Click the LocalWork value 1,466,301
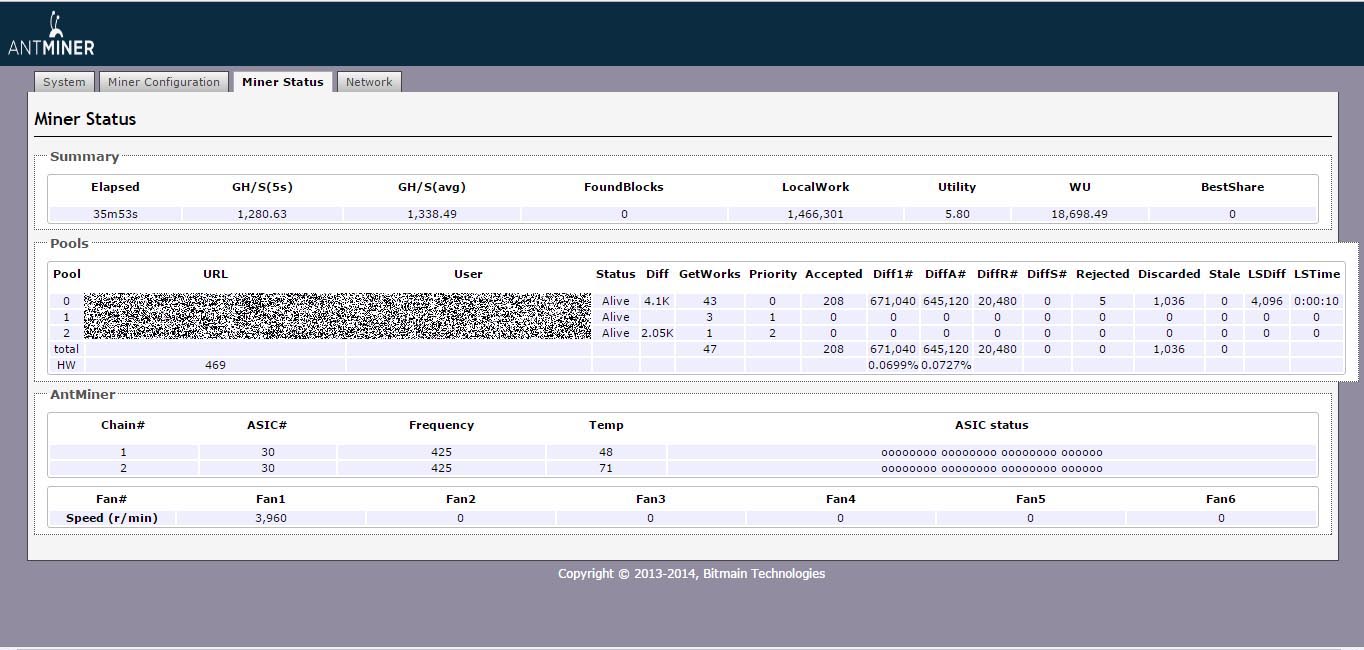The height and width of the screenshot is (650, 1364). 815,214
